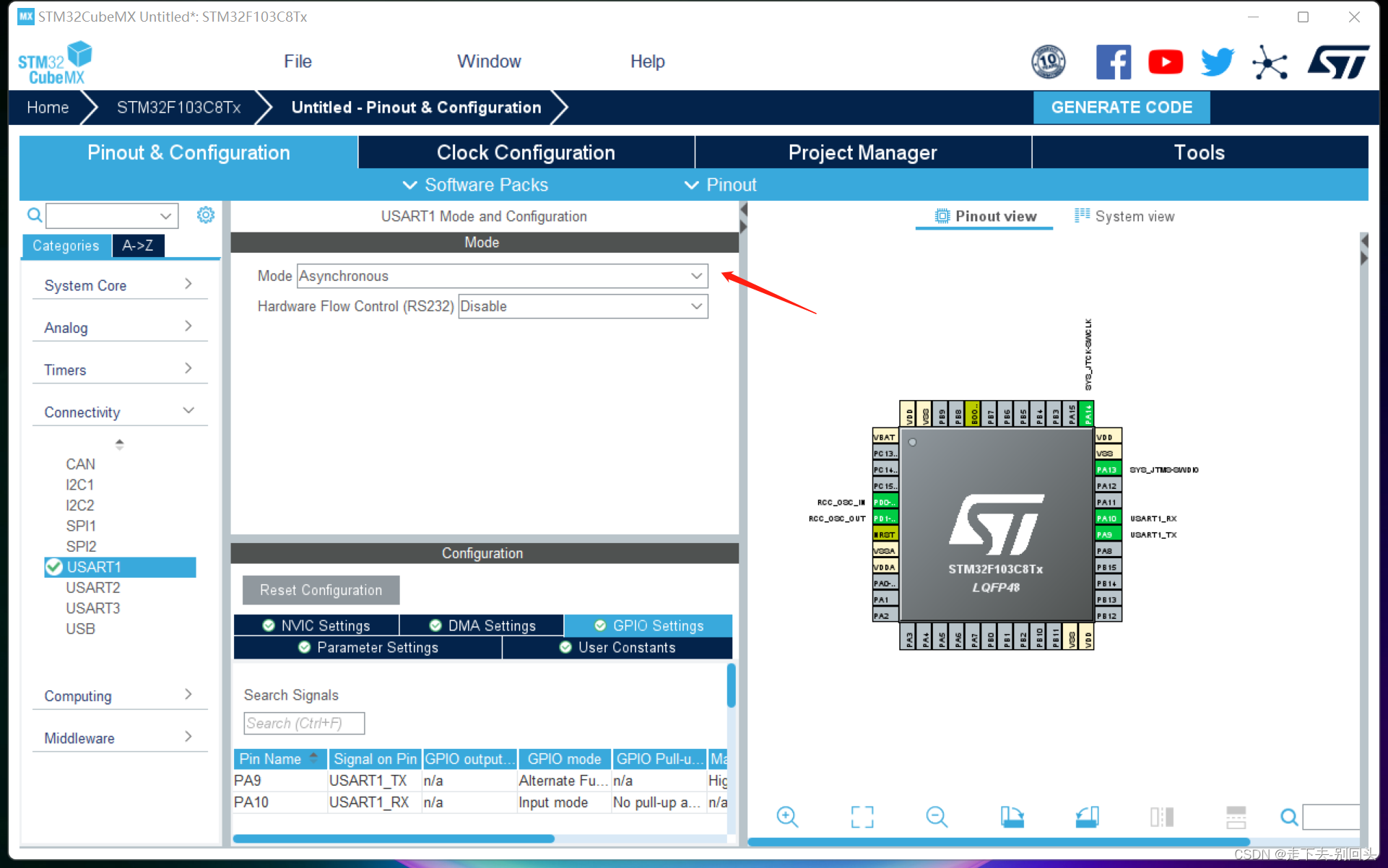Click the fit-to-screen icon under pinout

coord(862,817)
